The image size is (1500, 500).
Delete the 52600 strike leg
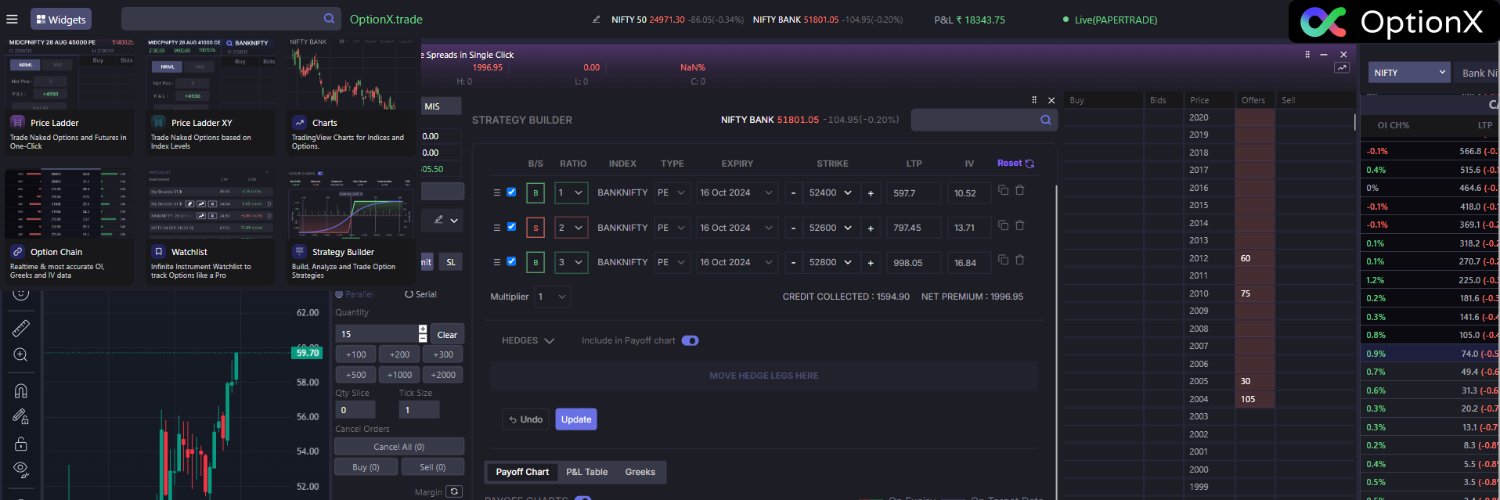coord(1020,227)
